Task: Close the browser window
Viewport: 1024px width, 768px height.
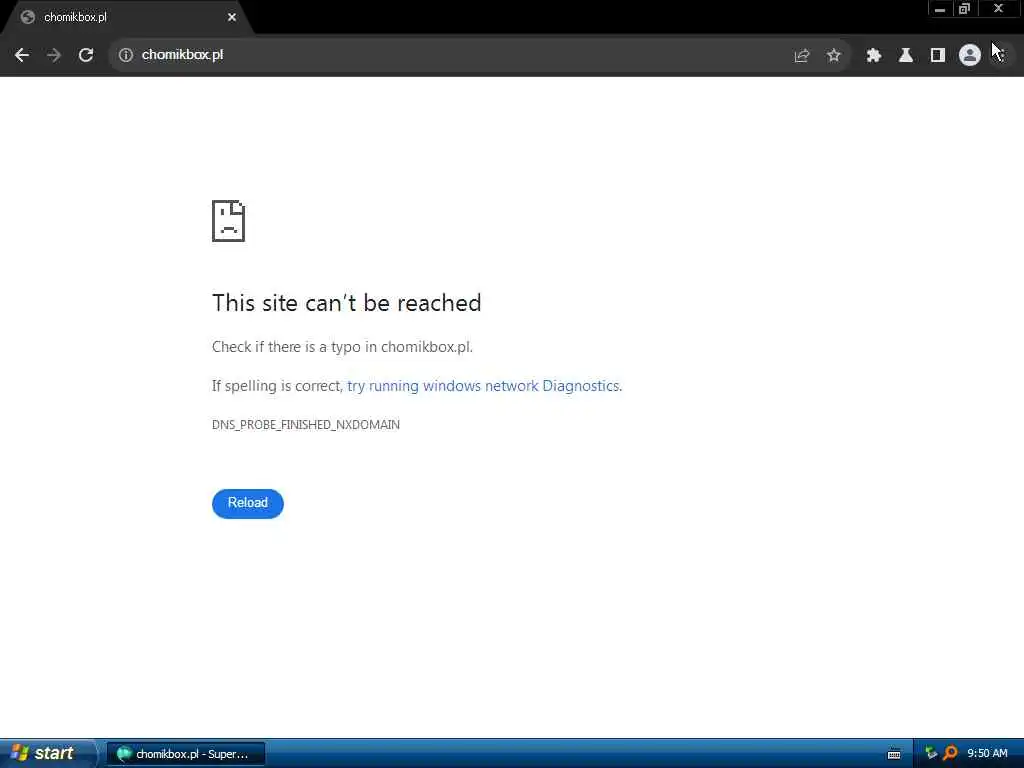Action: 999,9
